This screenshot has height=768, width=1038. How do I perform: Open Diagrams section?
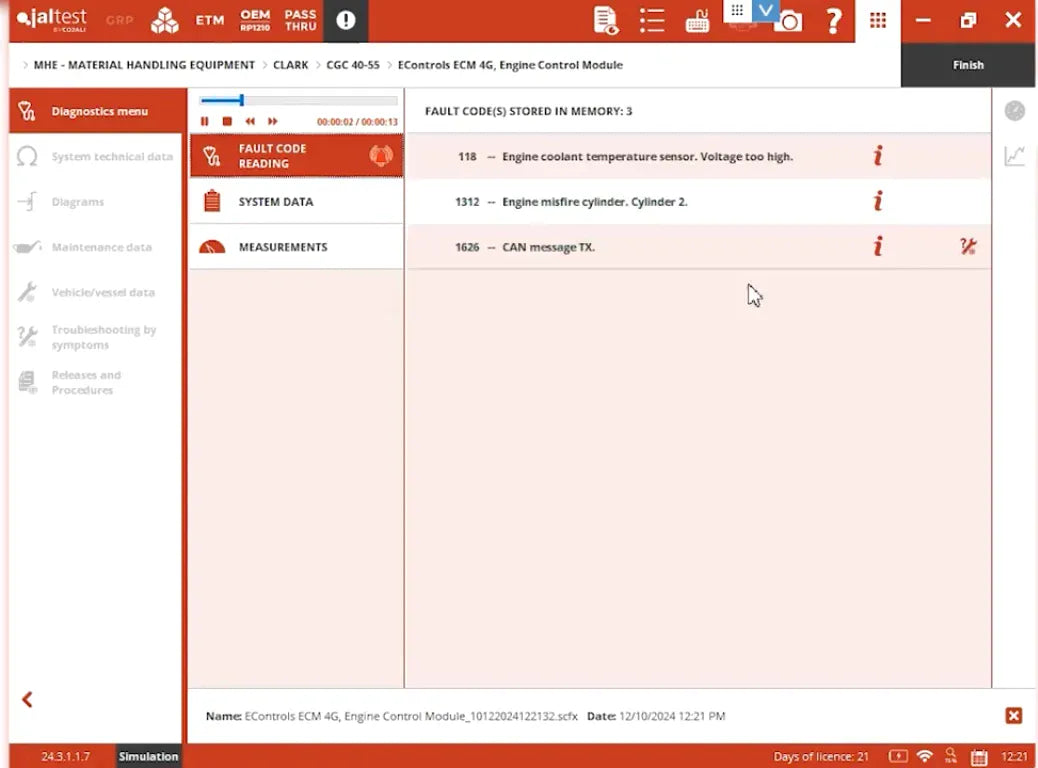point(96,202)
